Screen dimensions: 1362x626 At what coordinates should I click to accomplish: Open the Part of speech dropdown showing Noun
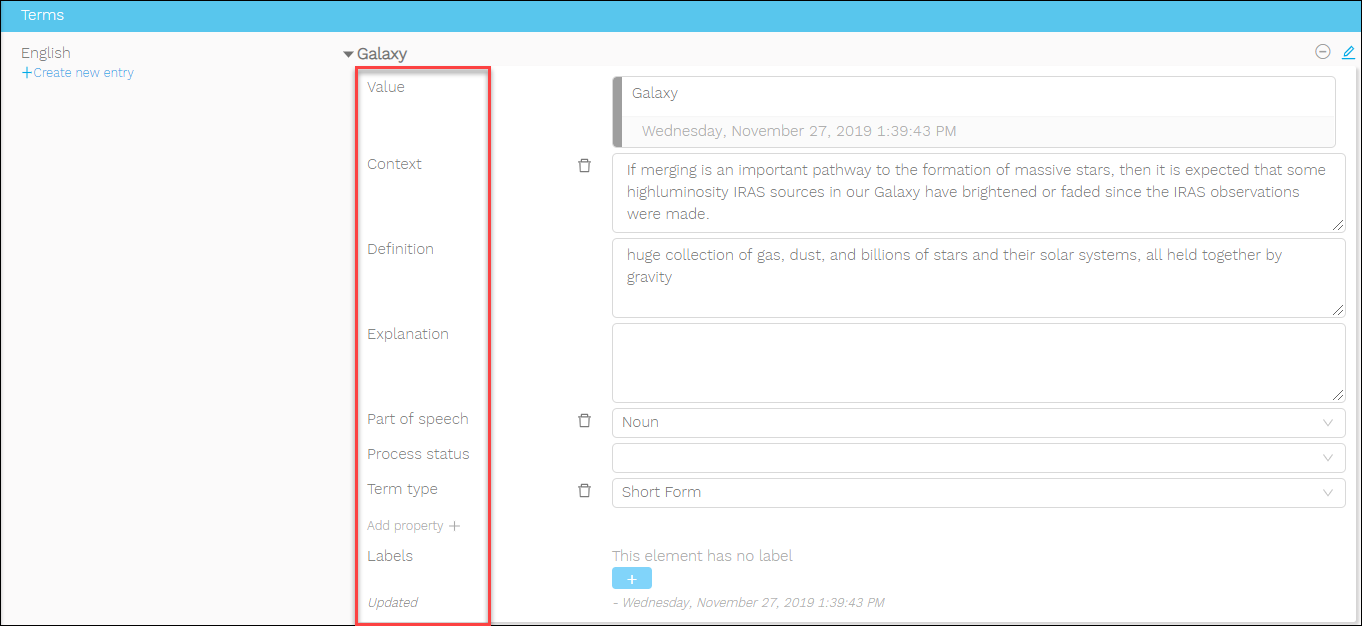point(978,422)
